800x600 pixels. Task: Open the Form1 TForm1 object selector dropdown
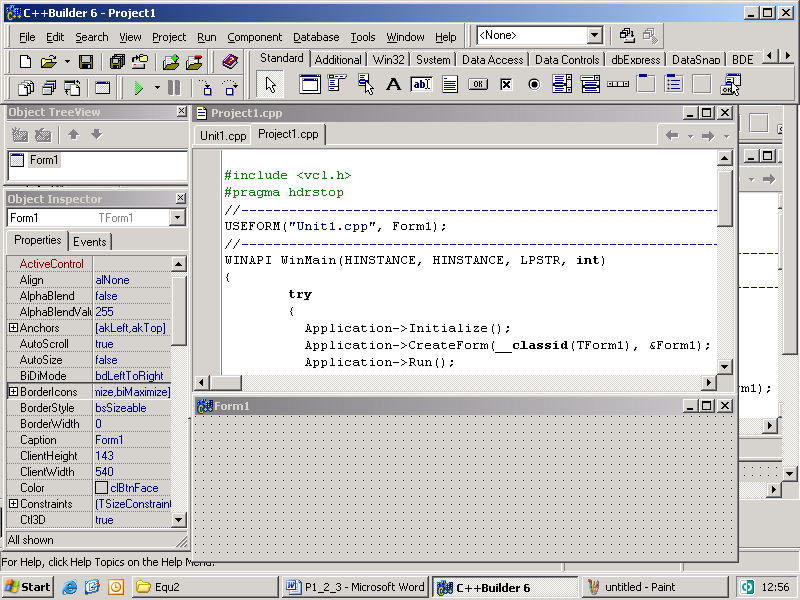pyautogui.click(x=177, y=218)
